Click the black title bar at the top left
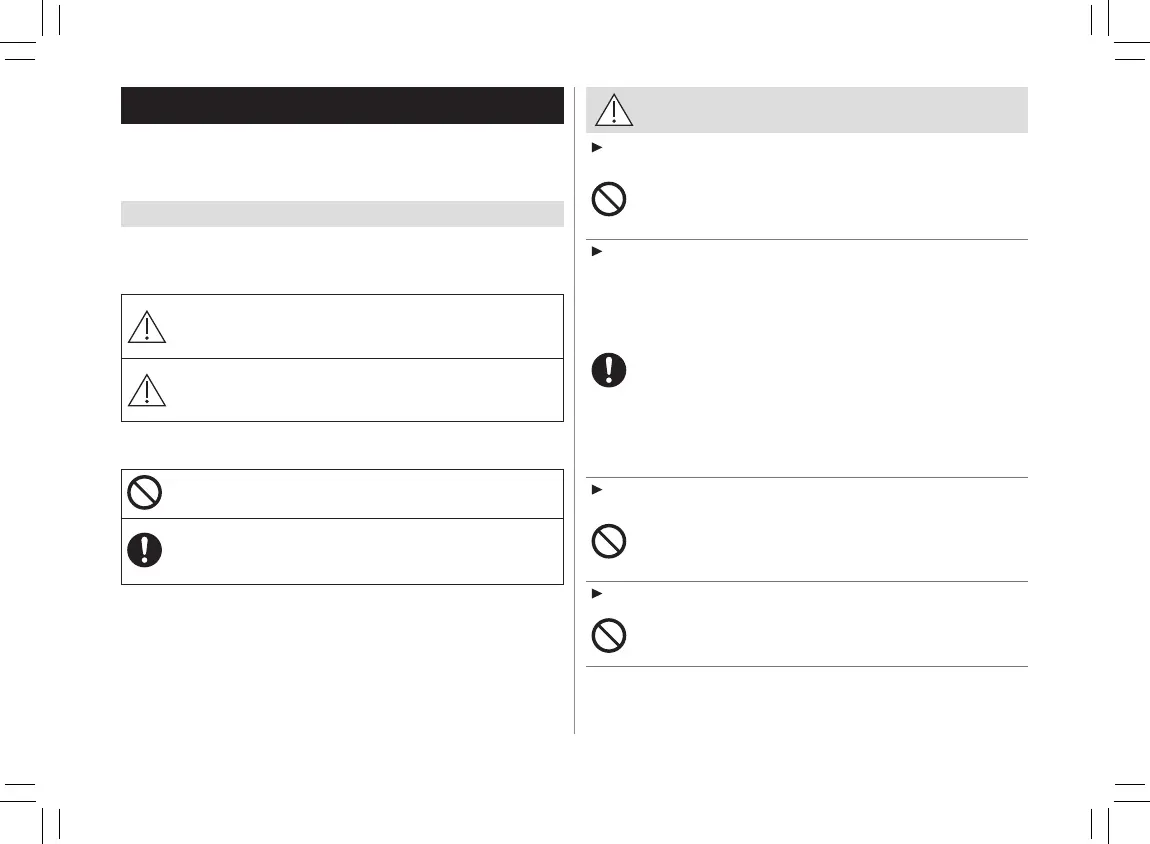This screenshot has height=844, width=1150. [x=342, y=105]
